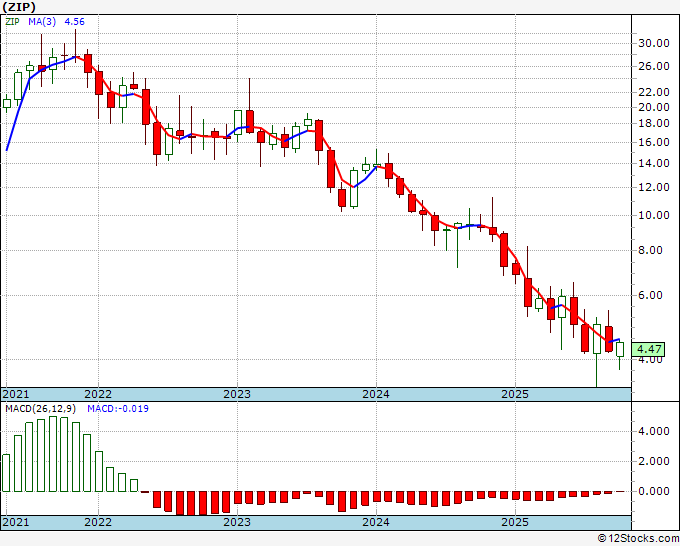The image size is (680, 546).
Task: Click the MACD(26,12,9) indicator label
Action: point(41,409)
